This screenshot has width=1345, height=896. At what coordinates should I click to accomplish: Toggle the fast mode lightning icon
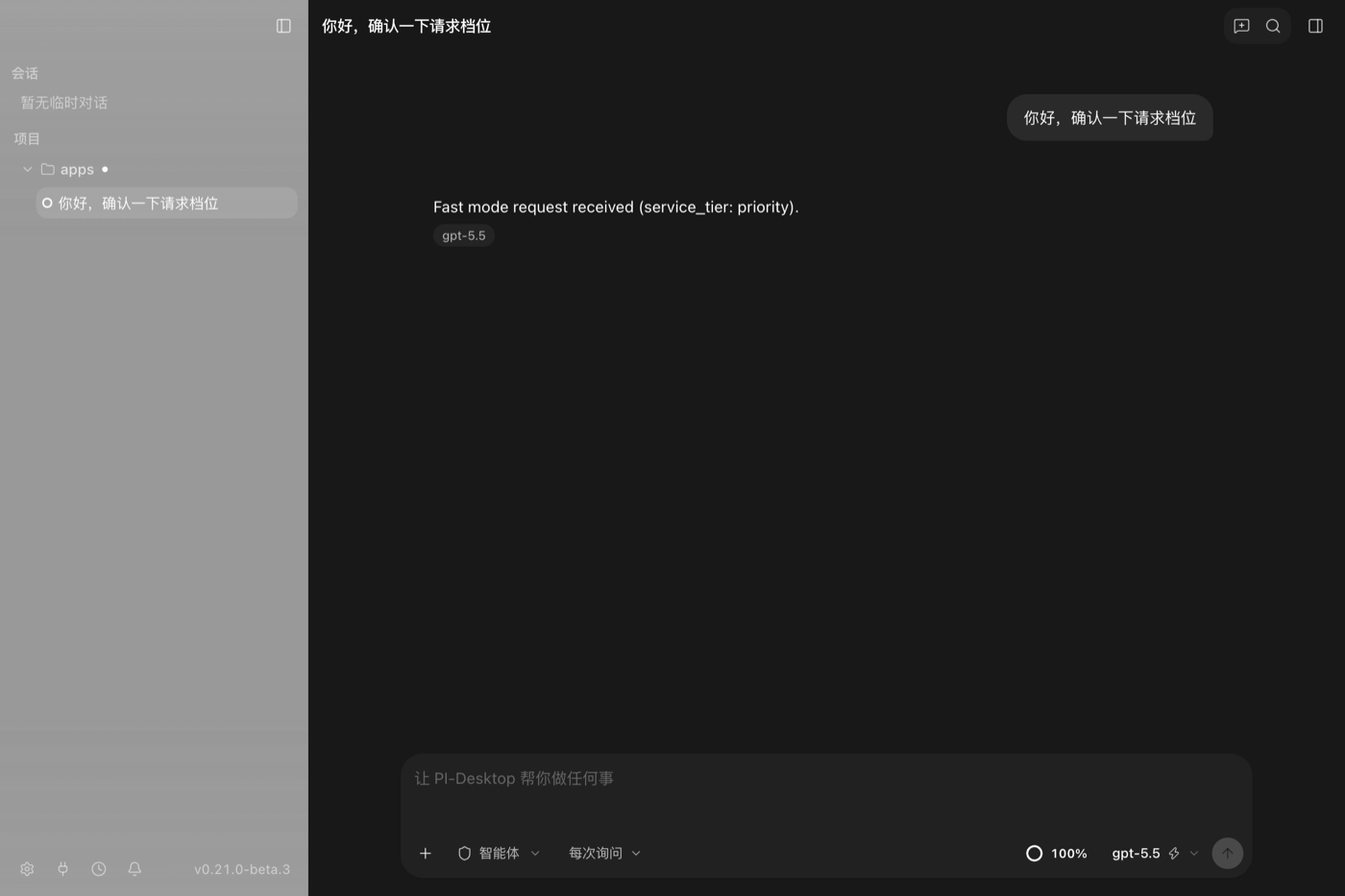click(1174, 853)
